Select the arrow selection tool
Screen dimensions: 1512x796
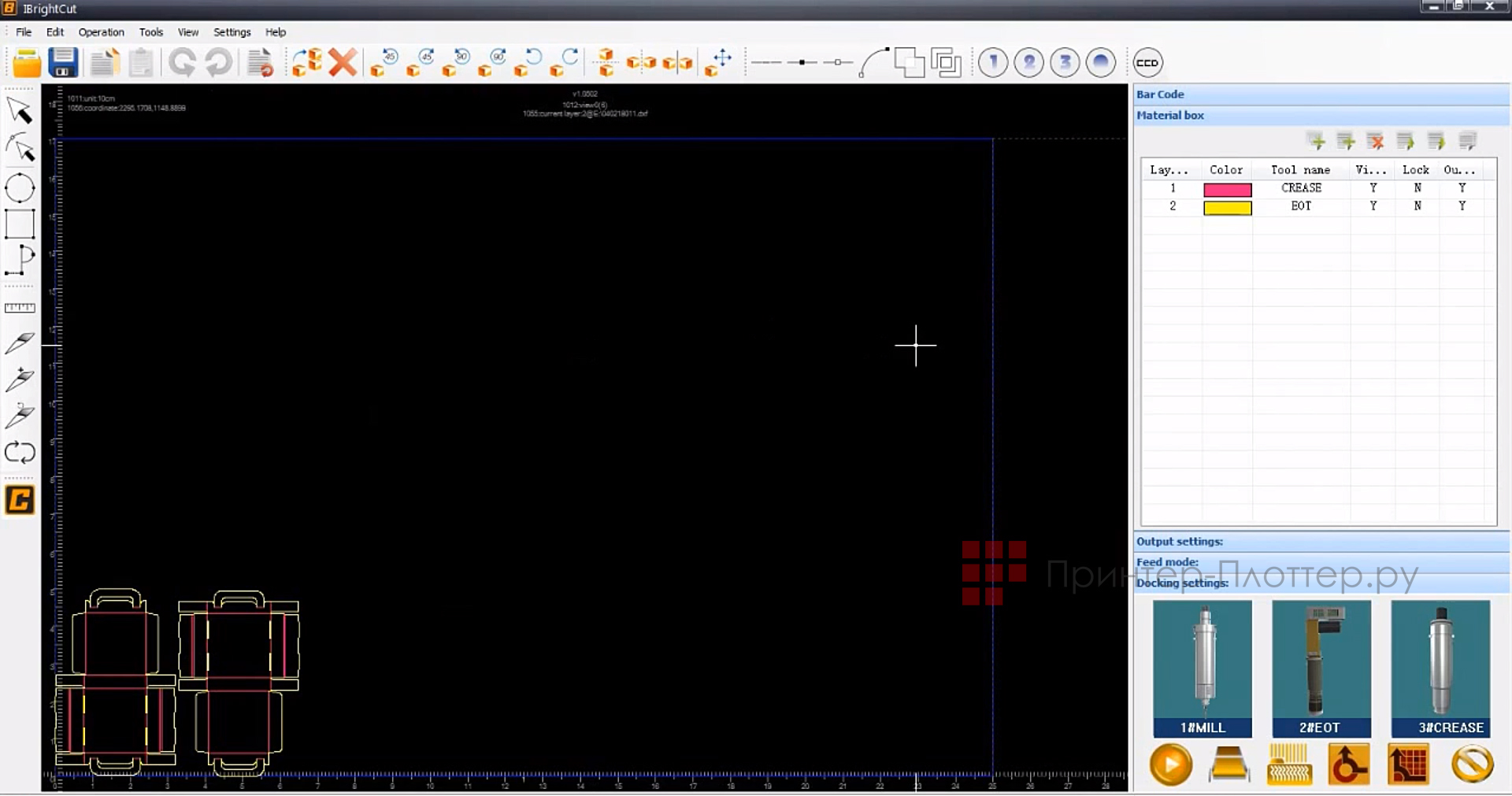click(x=20, y=110)
